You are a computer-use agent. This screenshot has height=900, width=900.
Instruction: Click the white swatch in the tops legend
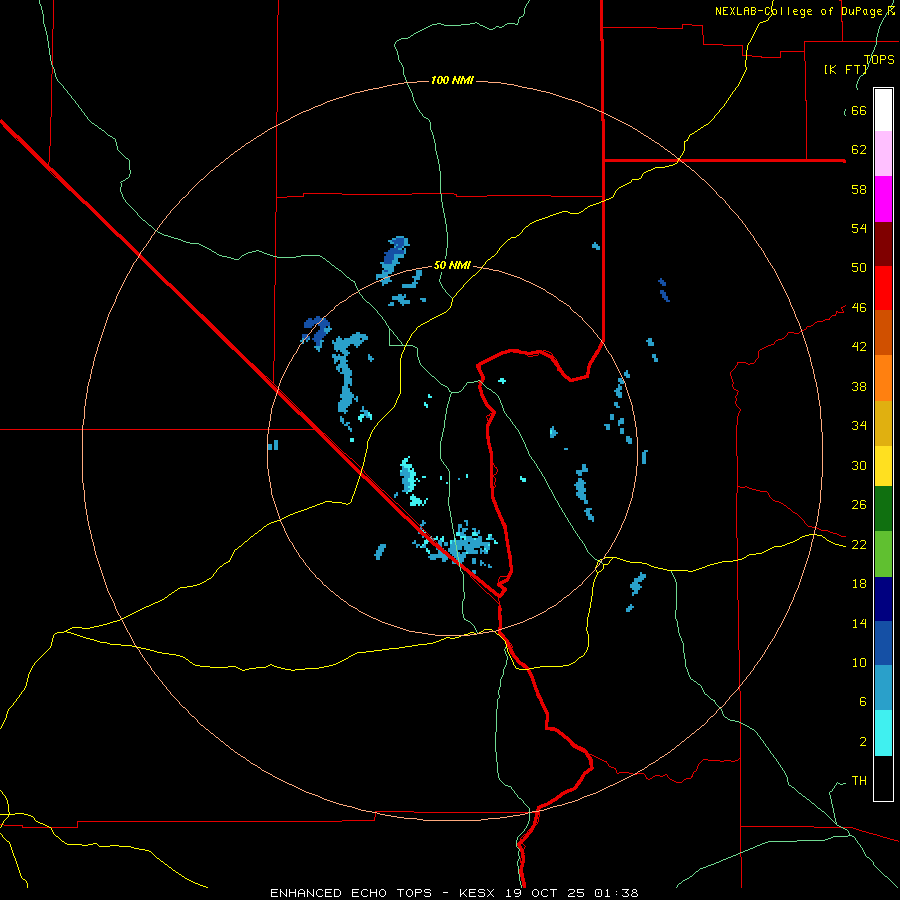883,110
